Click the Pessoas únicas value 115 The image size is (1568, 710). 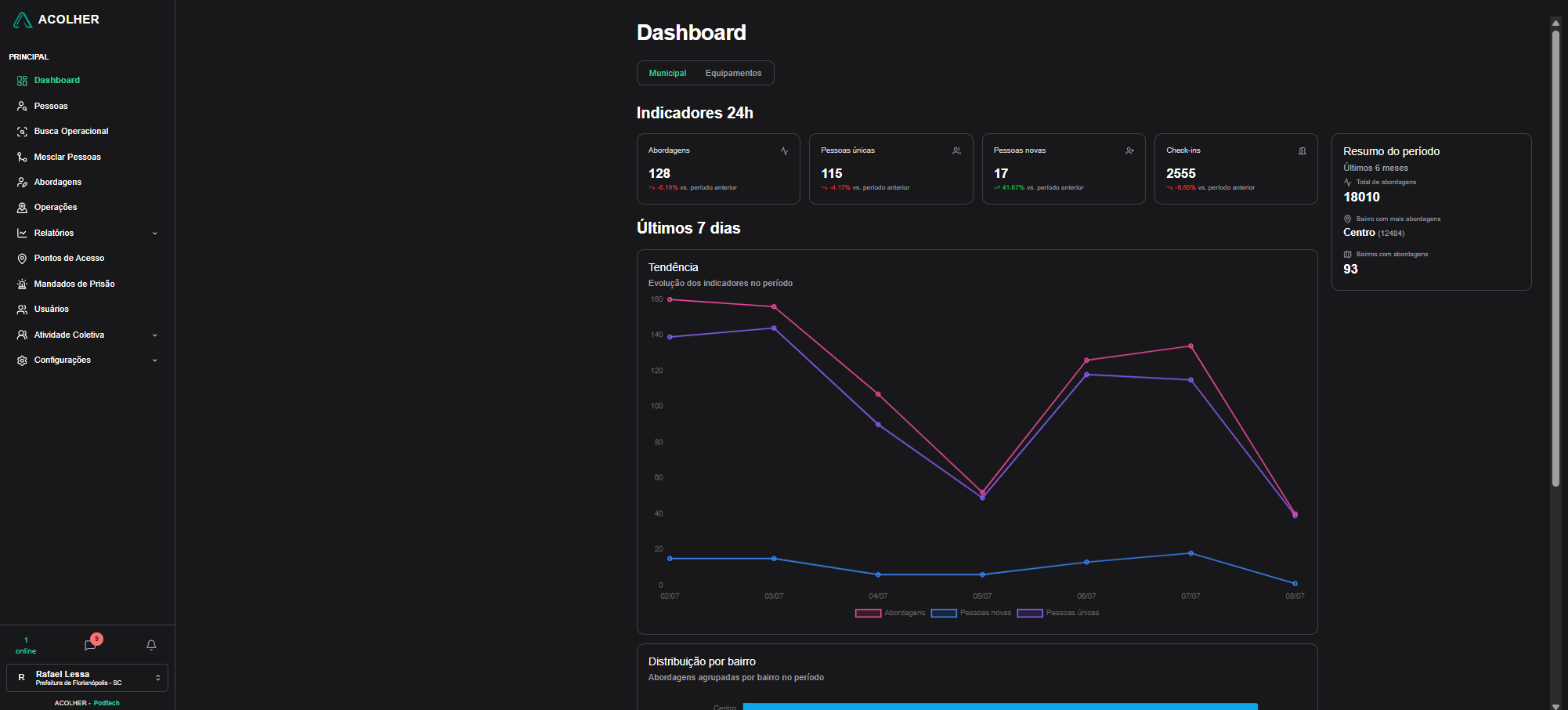832,173
